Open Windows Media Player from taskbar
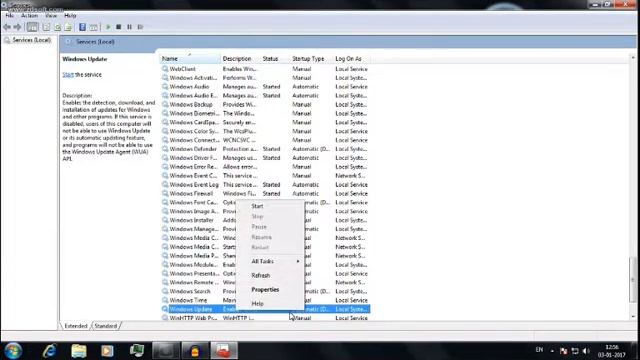This screenshot has width=640, height=360. [x=107, y=351]
